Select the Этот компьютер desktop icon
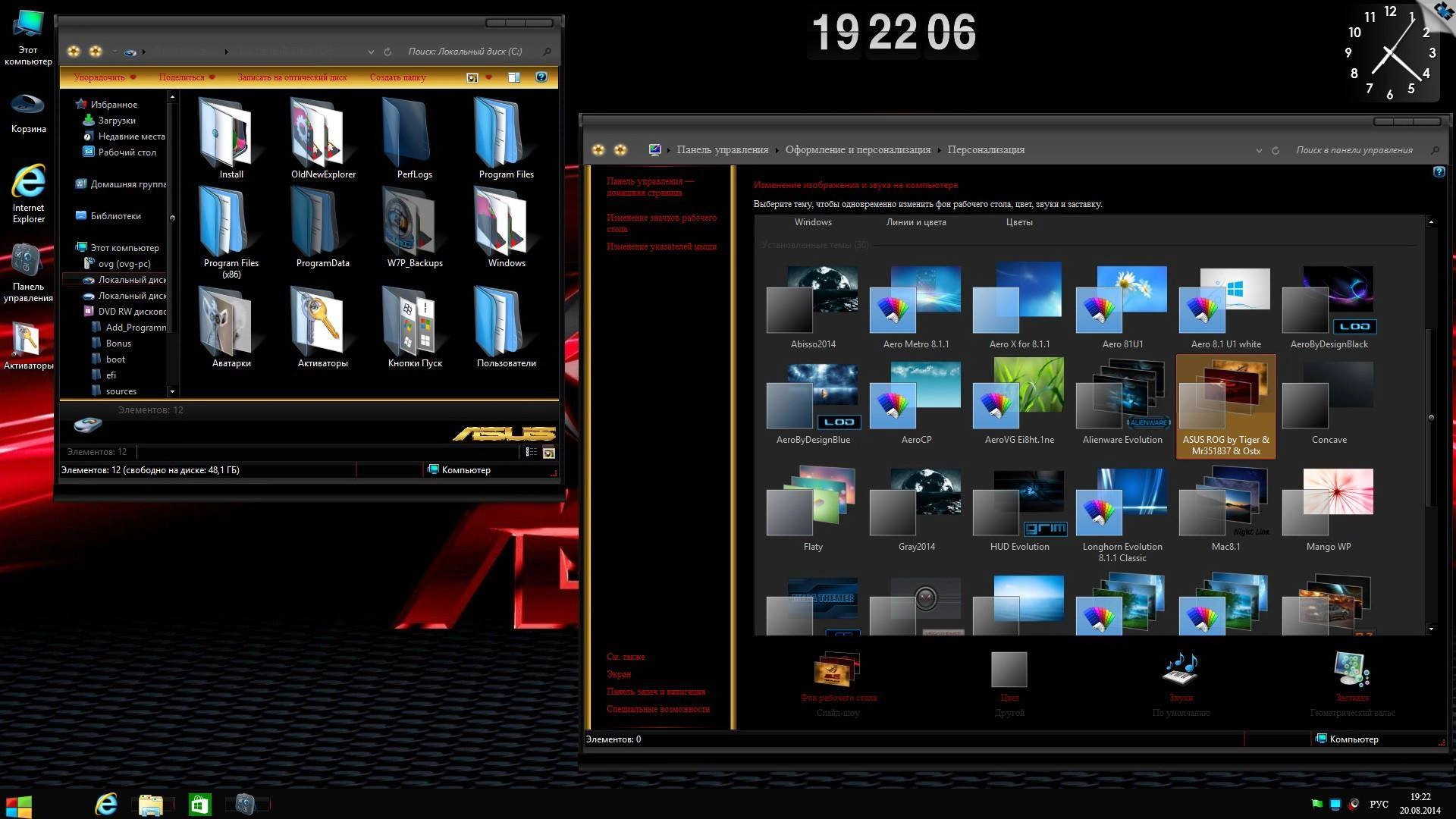The width and height of the screenshot is (1456, 819). tap(28, 37)
